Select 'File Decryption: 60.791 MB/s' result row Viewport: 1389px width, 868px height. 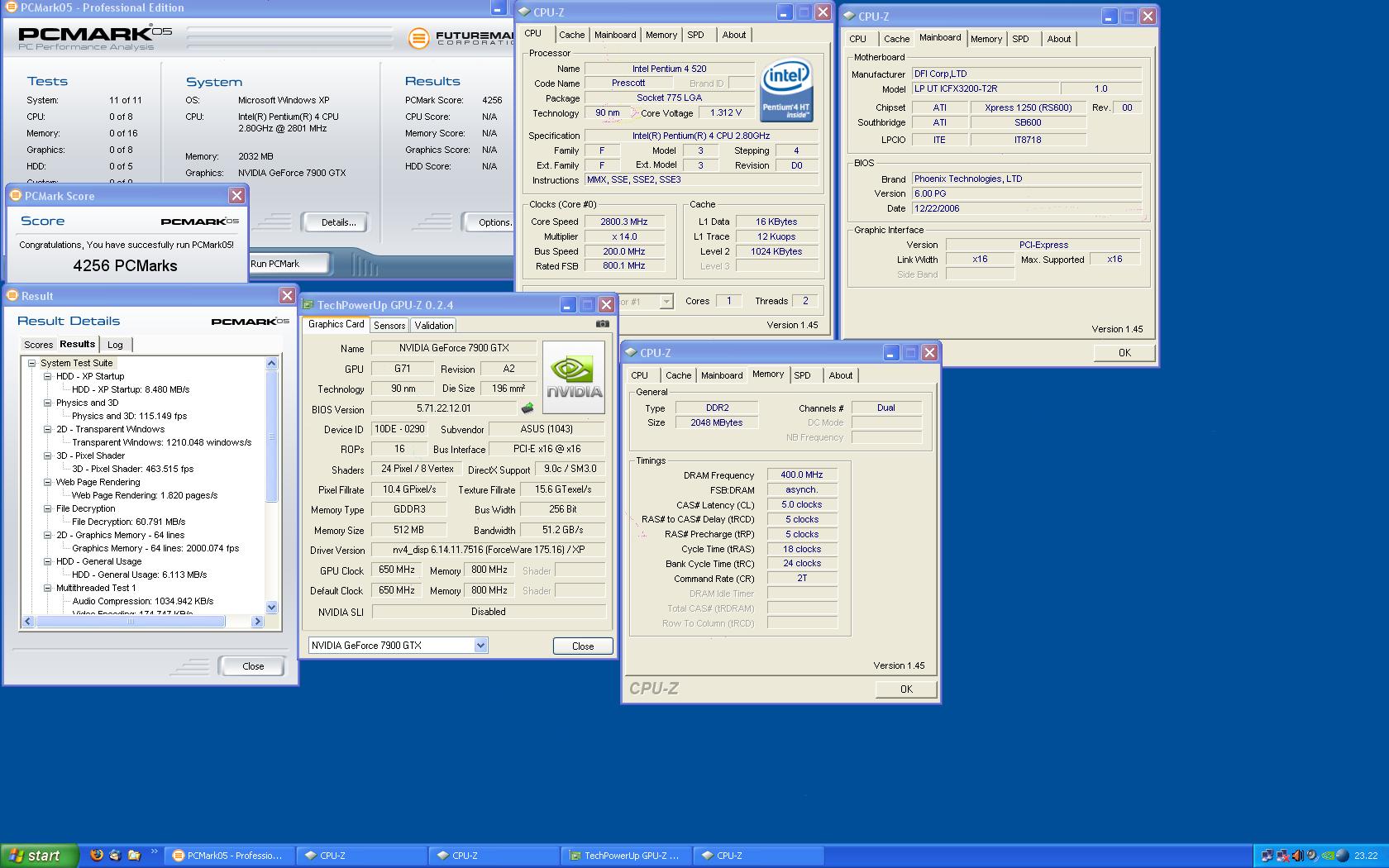(x=129, y=522)
